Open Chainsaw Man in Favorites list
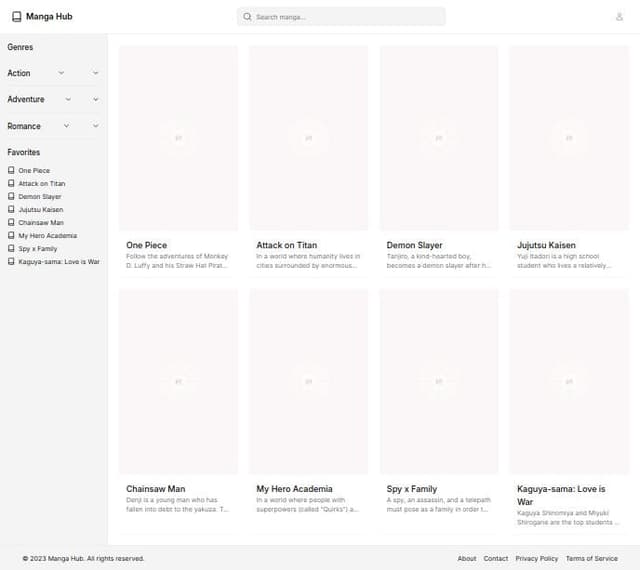Viewport: 640px width, 570px height. [41, 223]
